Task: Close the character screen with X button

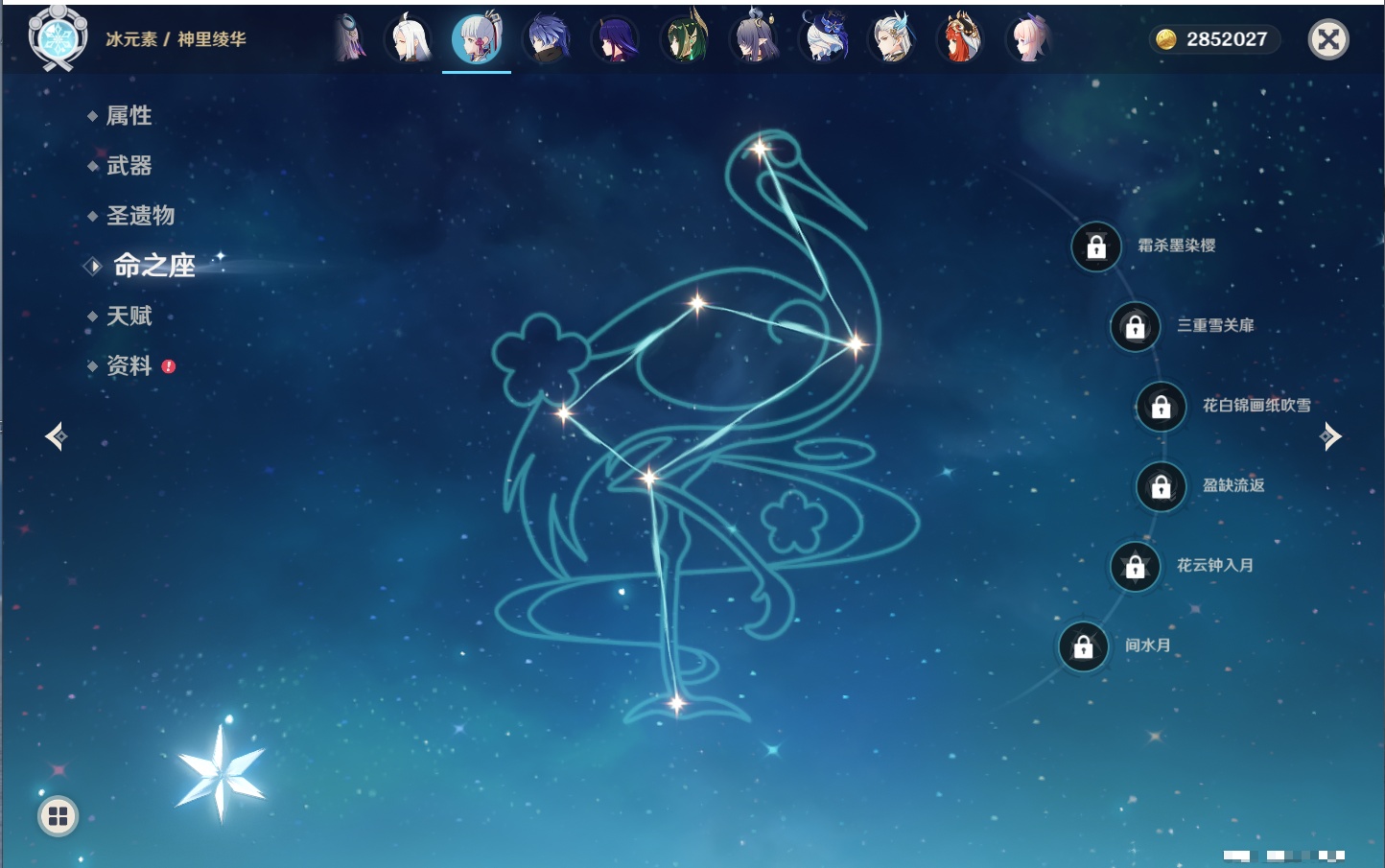Action: 1328,39
